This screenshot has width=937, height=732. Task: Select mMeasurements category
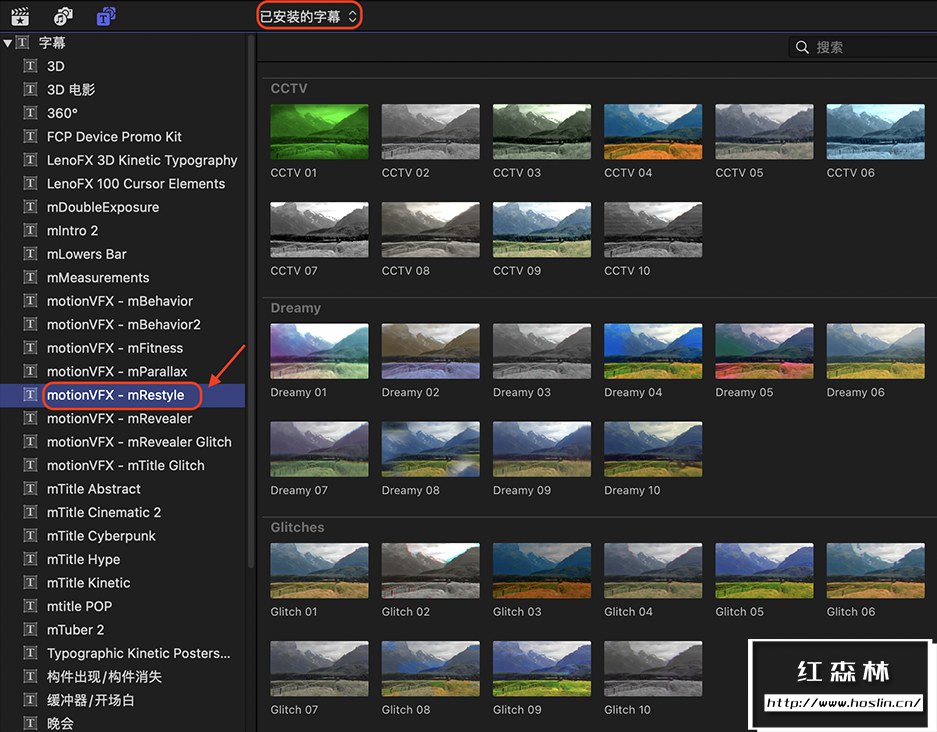(x=98, y=278)
